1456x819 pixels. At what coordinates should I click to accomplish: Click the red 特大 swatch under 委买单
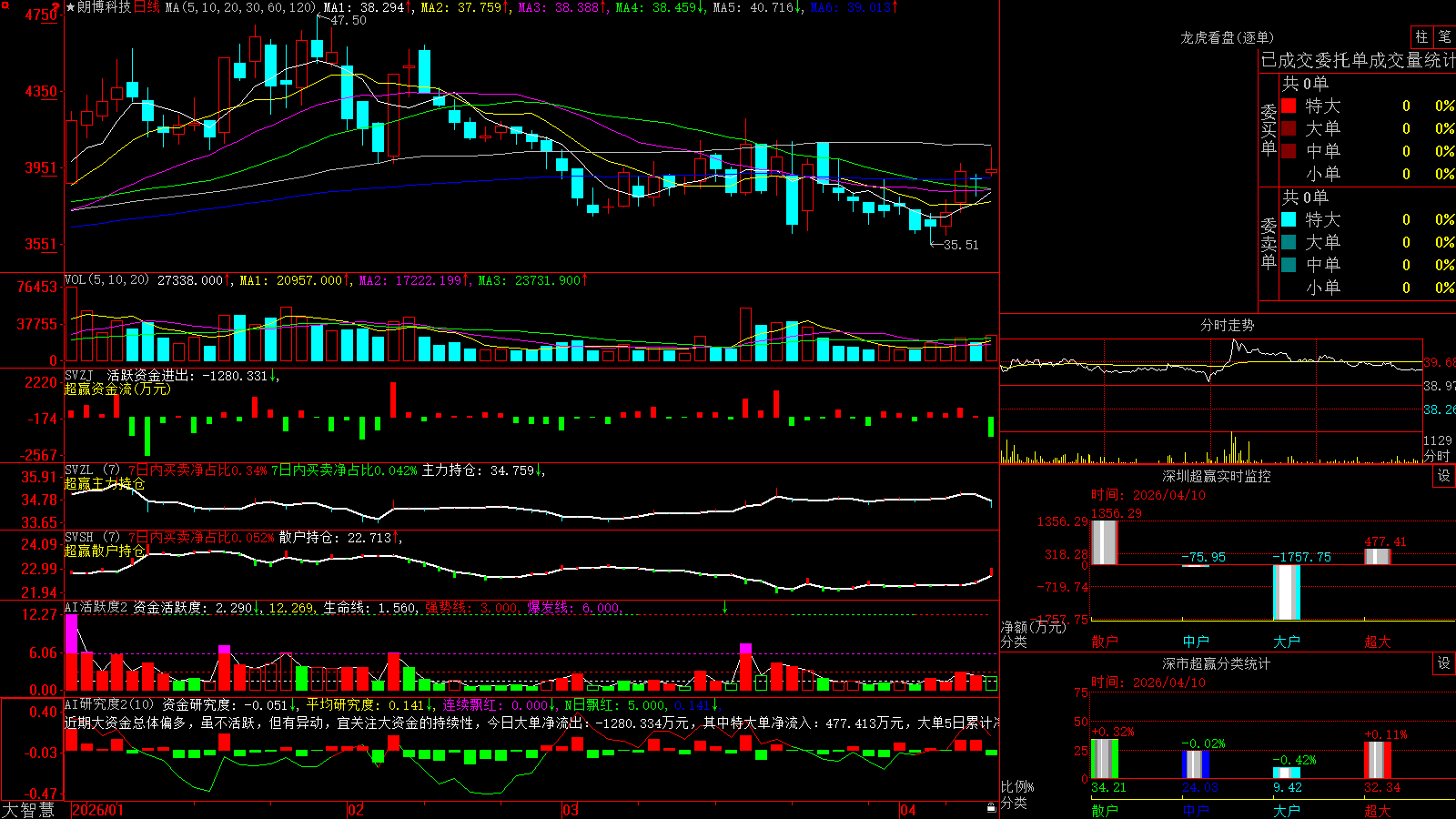click(x=1289, y=106)
